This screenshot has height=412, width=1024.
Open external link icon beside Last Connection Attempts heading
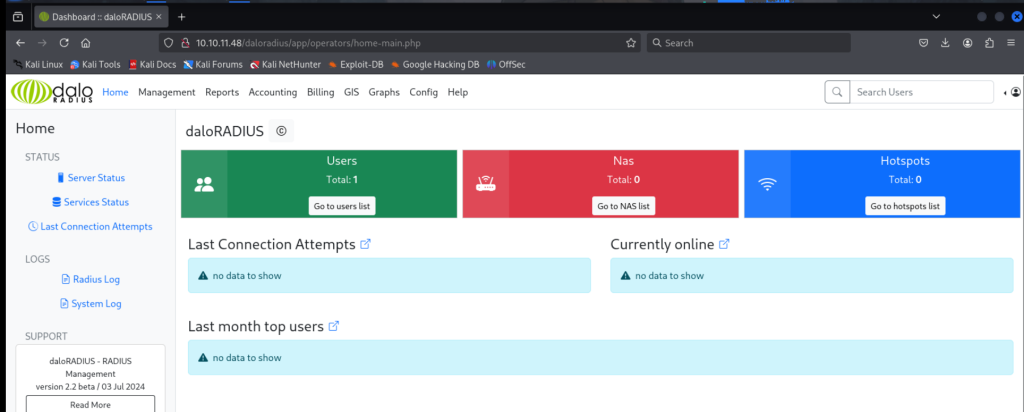tap(366, 244)
